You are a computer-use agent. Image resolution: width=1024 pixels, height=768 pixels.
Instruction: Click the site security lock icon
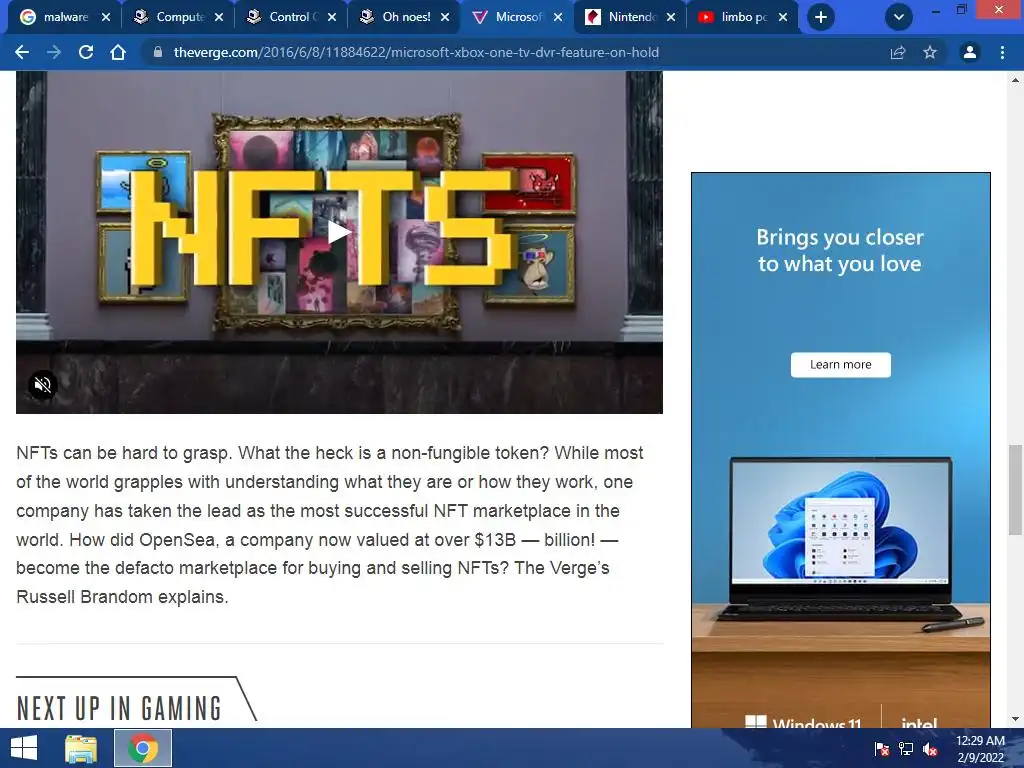tap(157, 52)
